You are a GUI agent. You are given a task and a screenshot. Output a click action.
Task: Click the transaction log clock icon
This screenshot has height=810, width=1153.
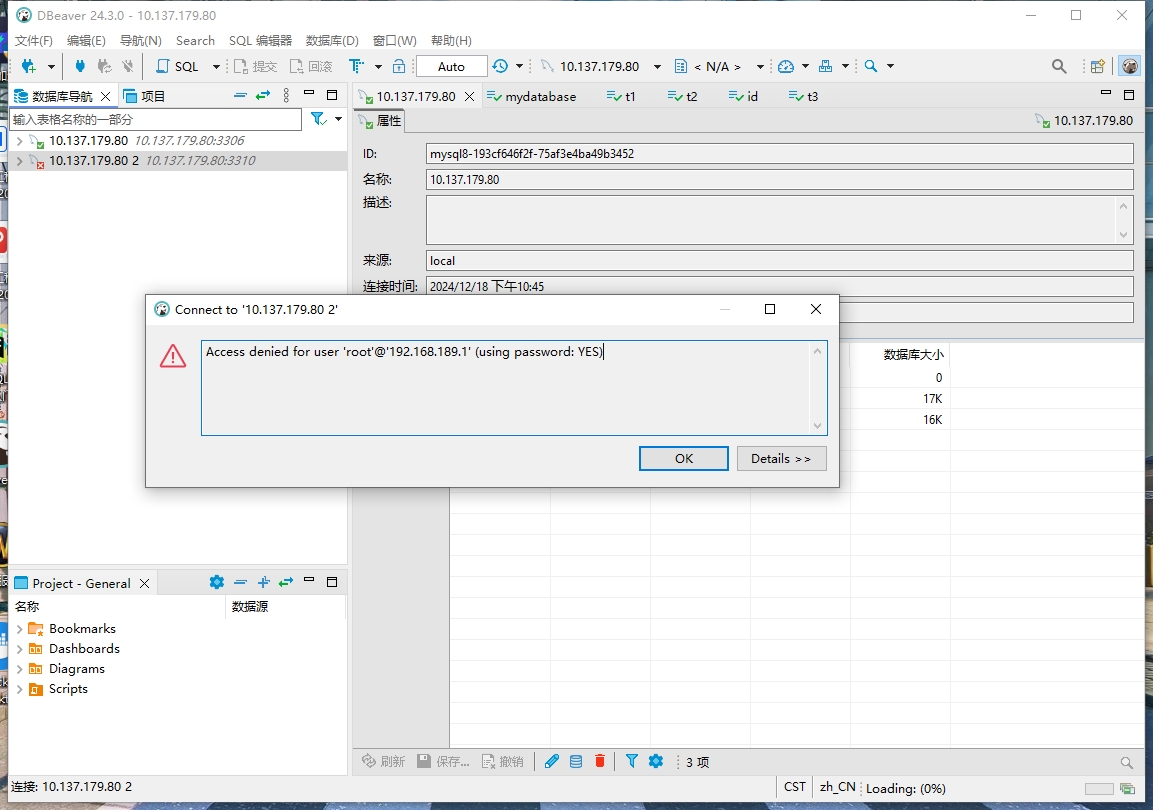[500, 66]
